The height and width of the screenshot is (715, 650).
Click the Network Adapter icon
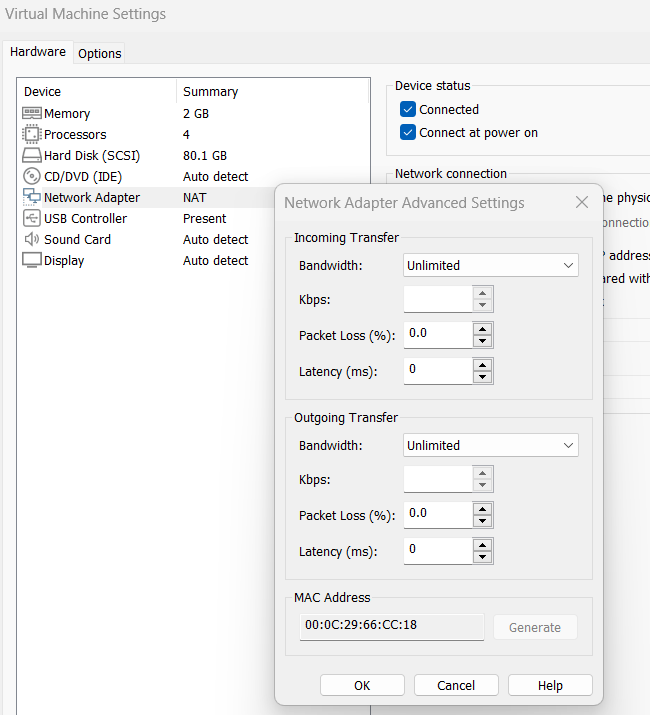31,198
